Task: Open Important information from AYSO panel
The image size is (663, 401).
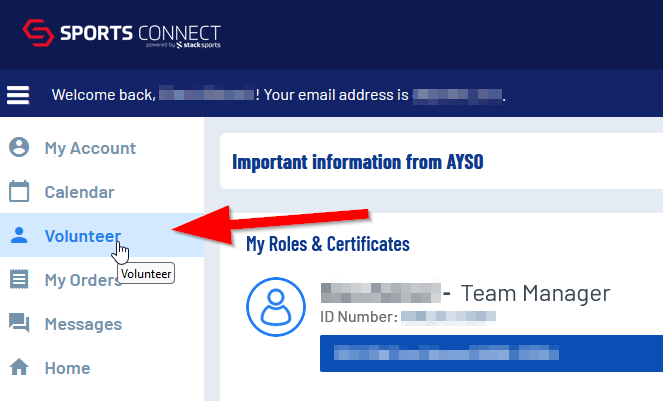Action: pos(357,161)
